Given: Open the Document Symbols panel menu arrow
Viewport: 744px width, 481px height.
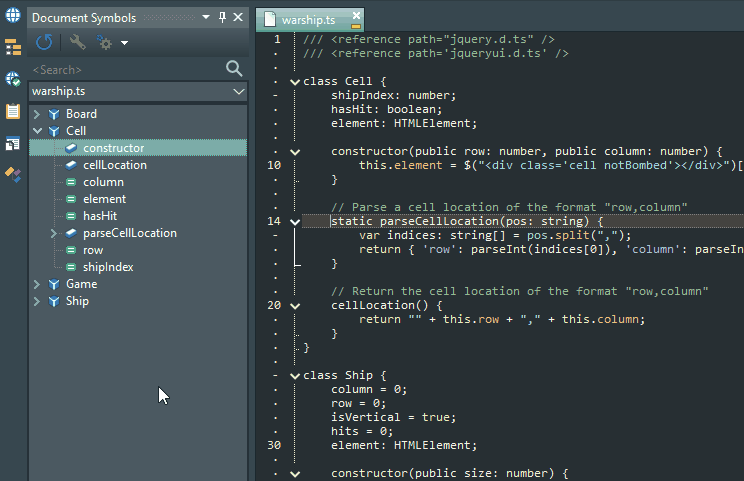Looking at the screenshot, I should pos(205,17).
